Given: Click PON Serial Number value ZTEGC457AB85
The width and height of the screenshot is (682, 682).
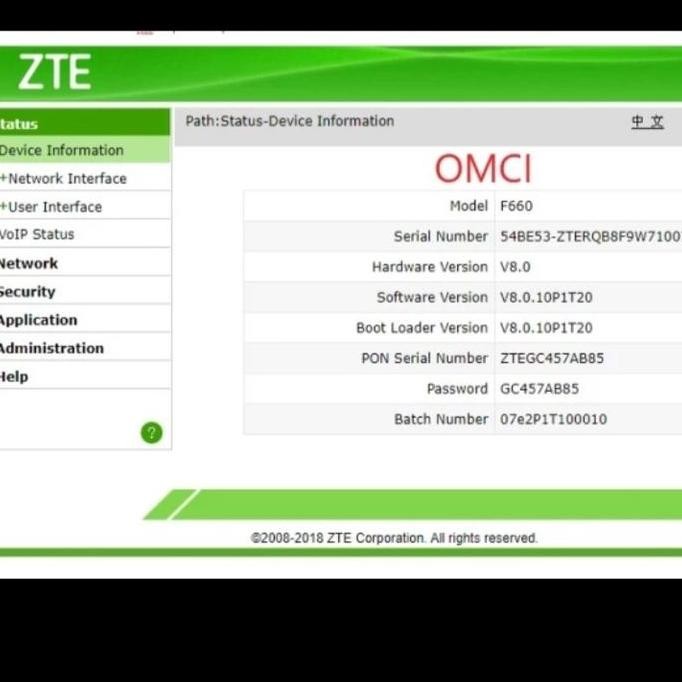Looking at the screenshot, I should 552,358.
